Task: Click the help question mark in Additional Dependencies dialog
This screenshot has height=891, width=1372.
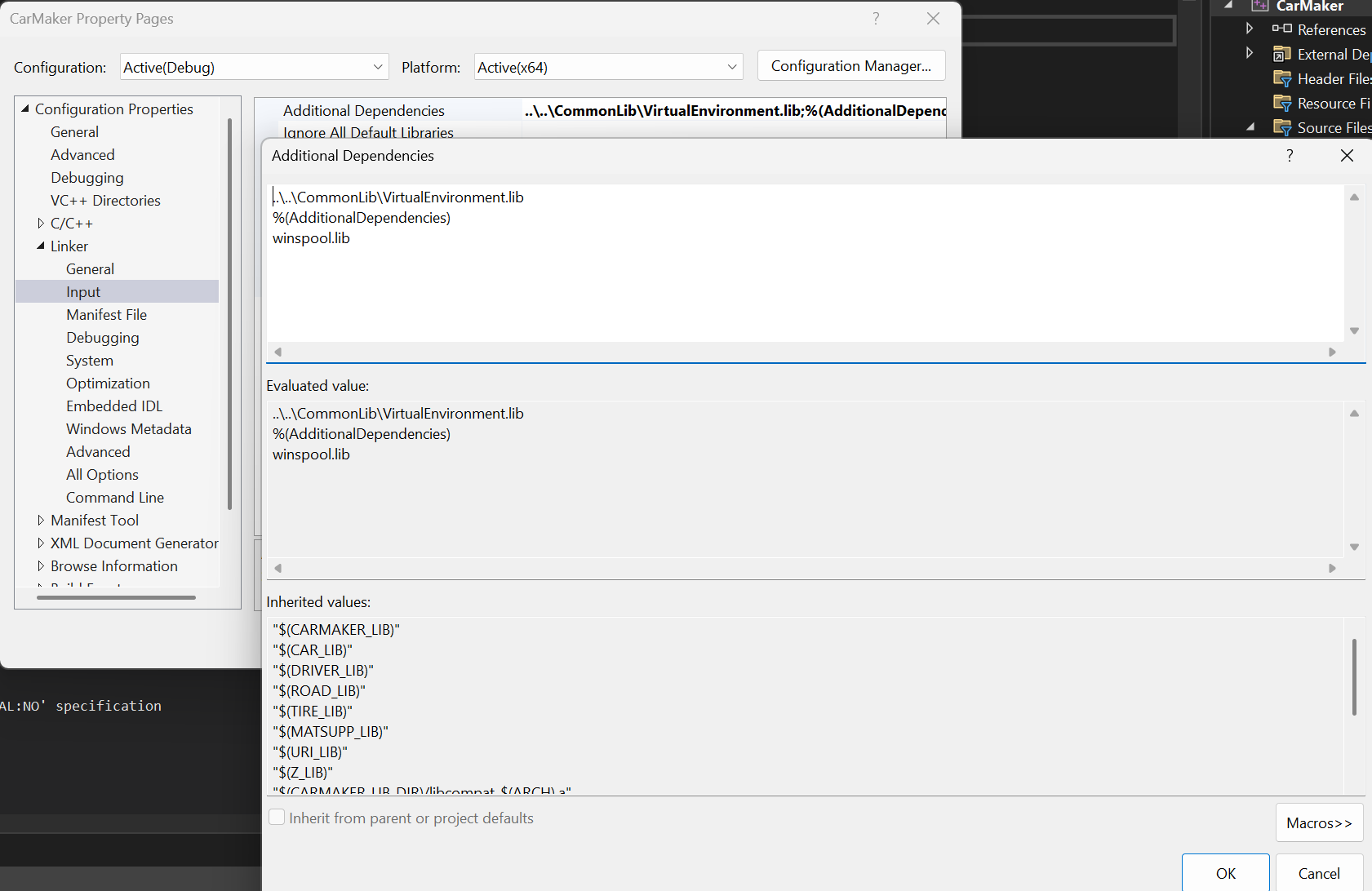Action: [x=1290, y=155]
